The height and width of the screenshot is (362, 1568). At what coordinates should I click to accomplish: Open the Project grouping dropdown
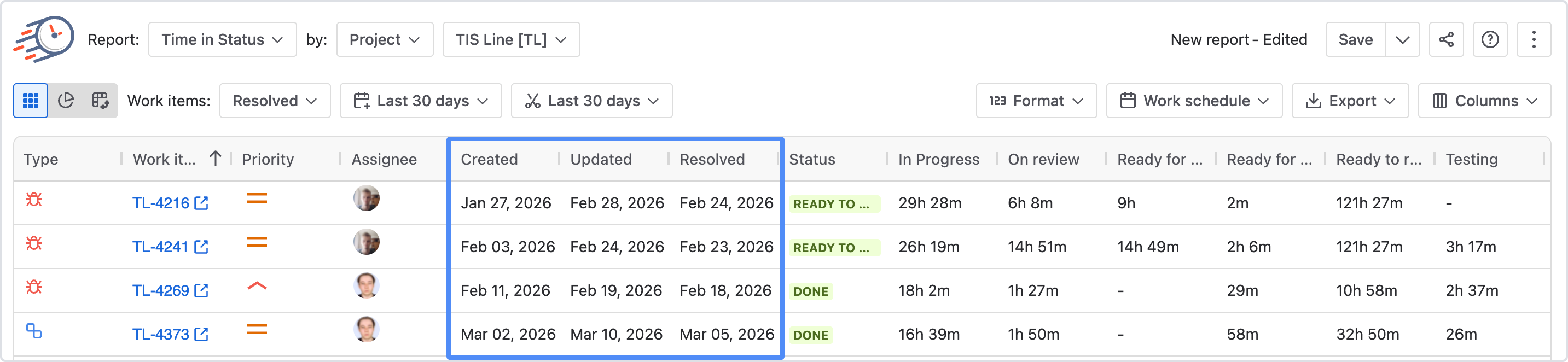point(385,39)
